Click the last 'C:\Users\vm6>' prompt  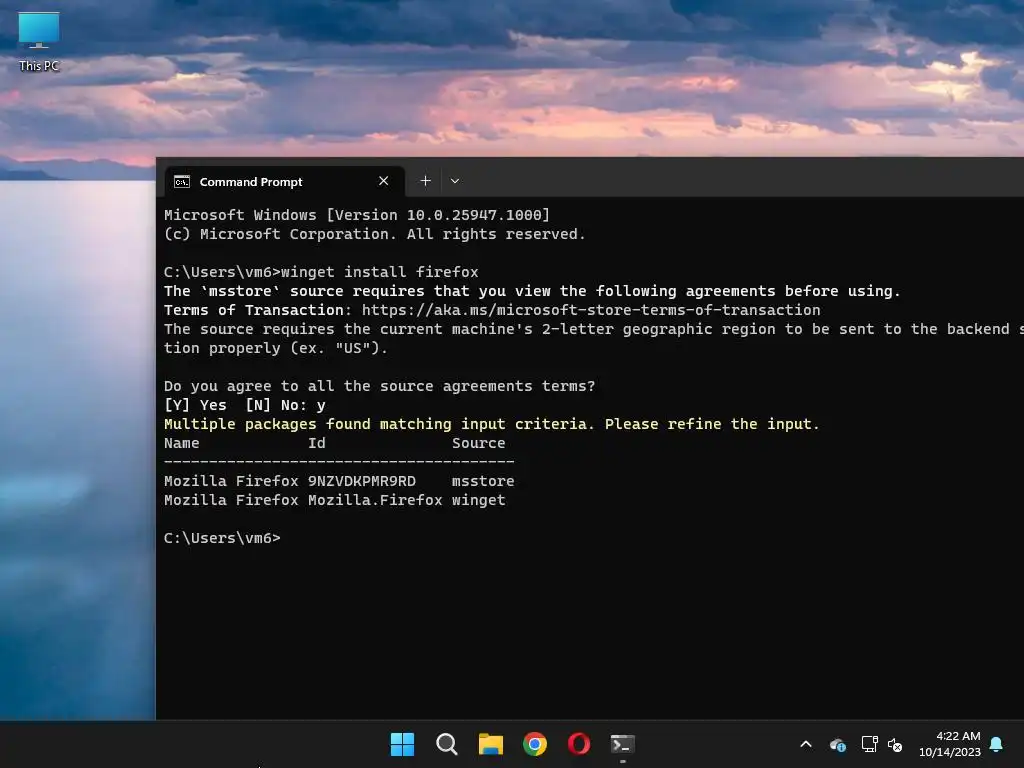[222, 538]
